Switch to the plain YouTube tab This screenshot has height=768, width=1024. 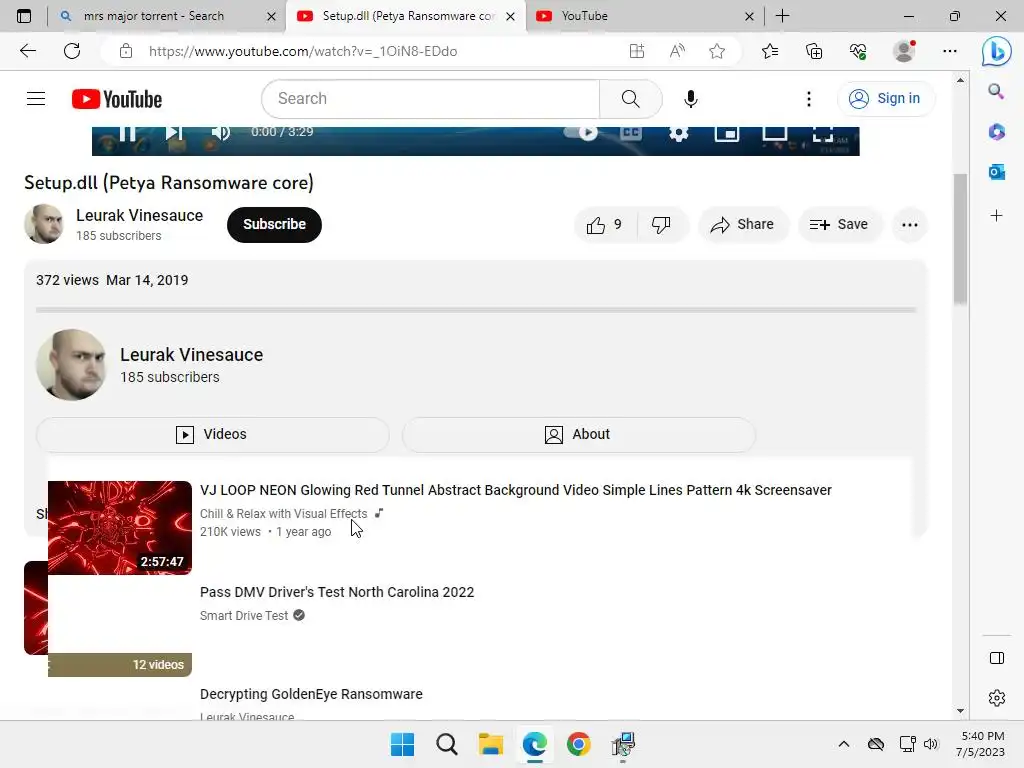644,16
